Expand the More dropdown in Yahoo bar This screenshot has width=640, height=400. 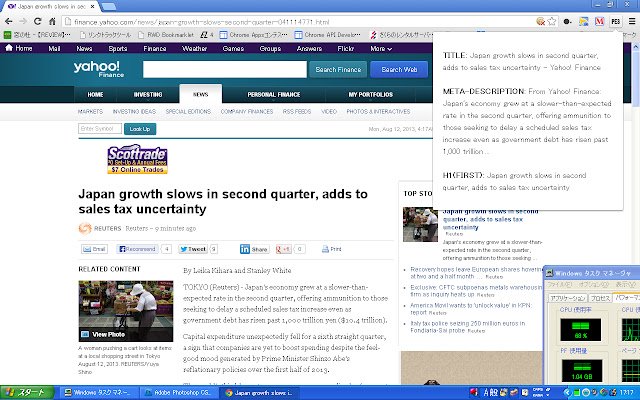pos(381,48)
